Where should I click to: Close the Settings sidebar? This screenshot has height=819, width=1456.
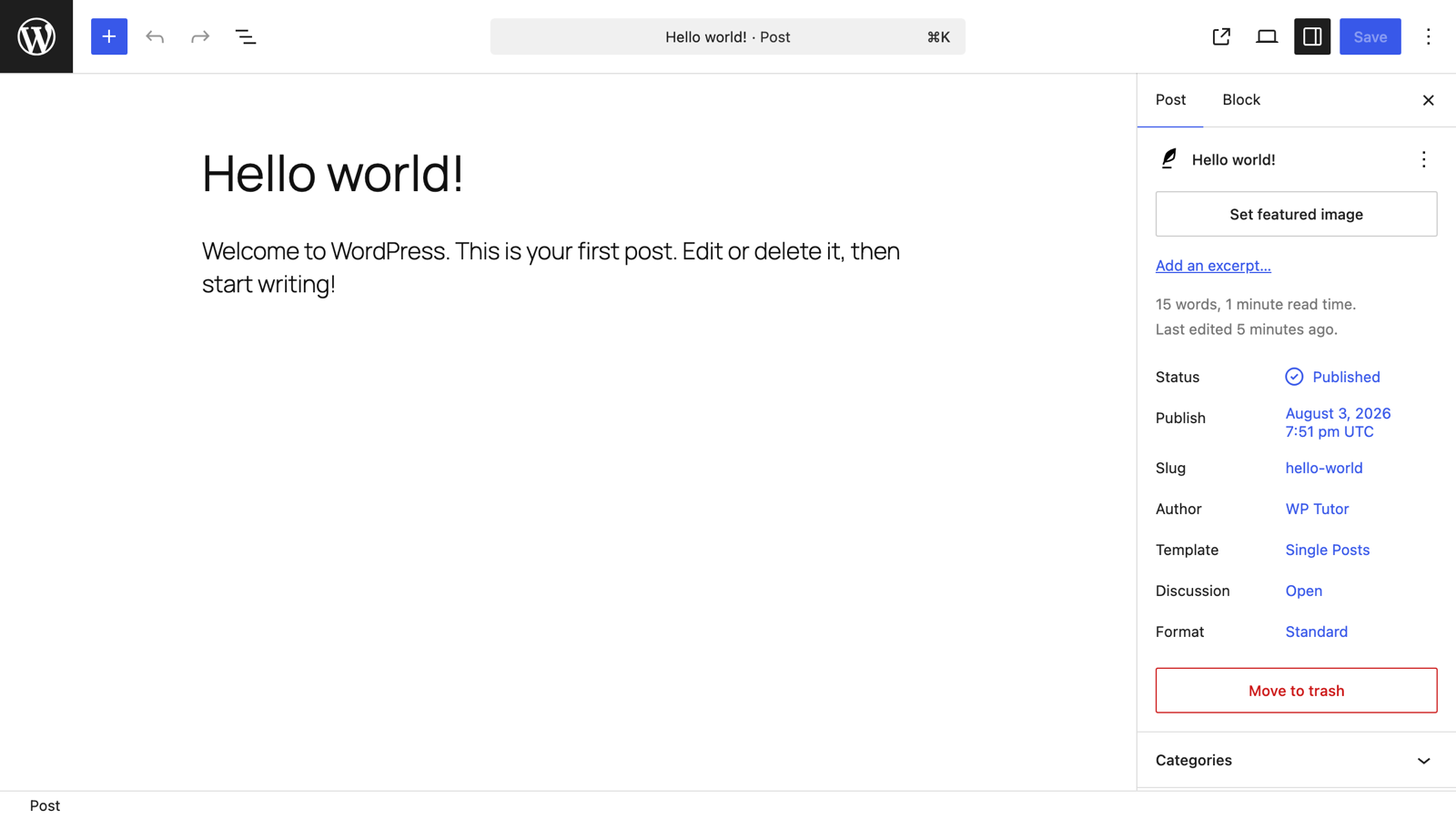tap(1428, 100)
